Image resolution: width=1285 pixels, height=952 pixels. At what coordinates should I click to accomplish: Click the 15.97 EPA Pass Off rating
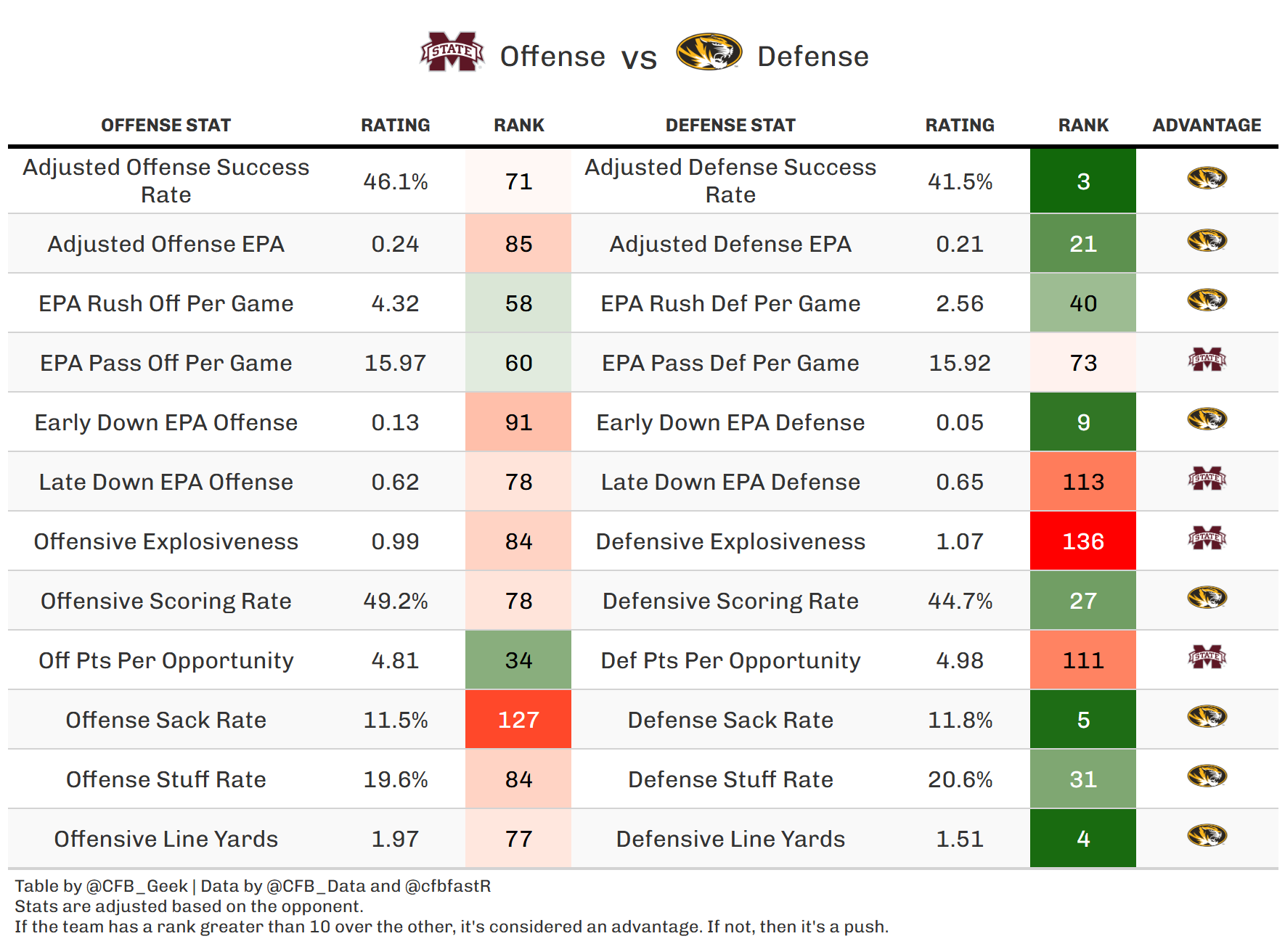[x=395, y=363]
